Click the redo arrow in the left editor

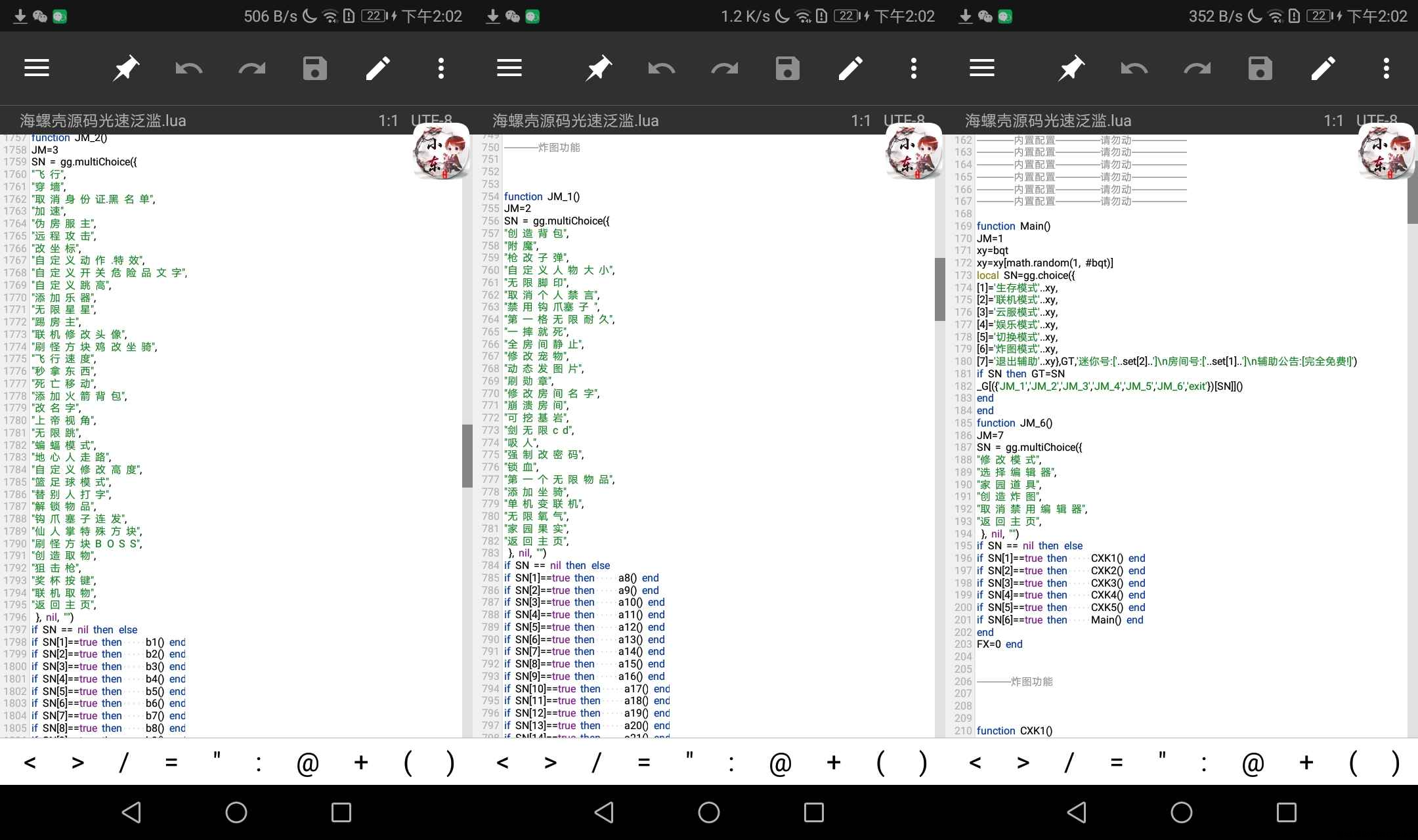(252, 69)
